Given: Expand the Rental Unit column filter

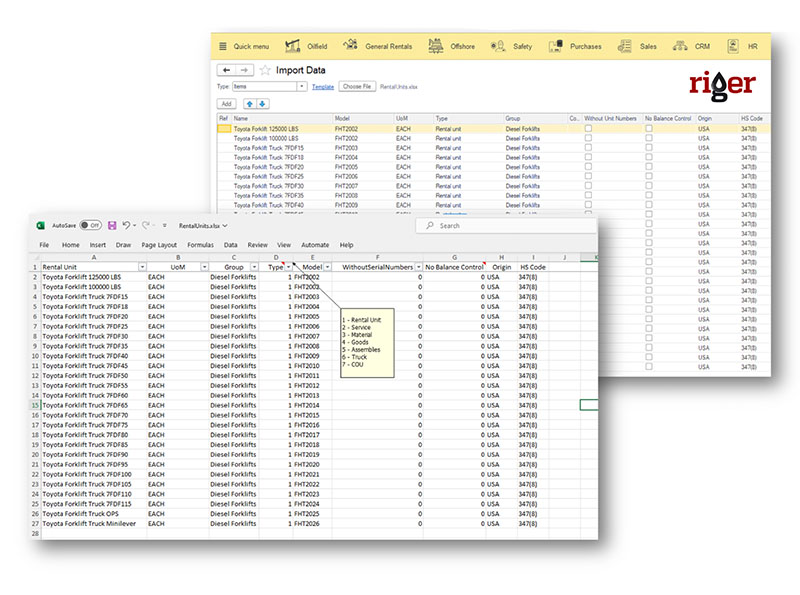Looking at the screenshot, I should click(141, 268).
